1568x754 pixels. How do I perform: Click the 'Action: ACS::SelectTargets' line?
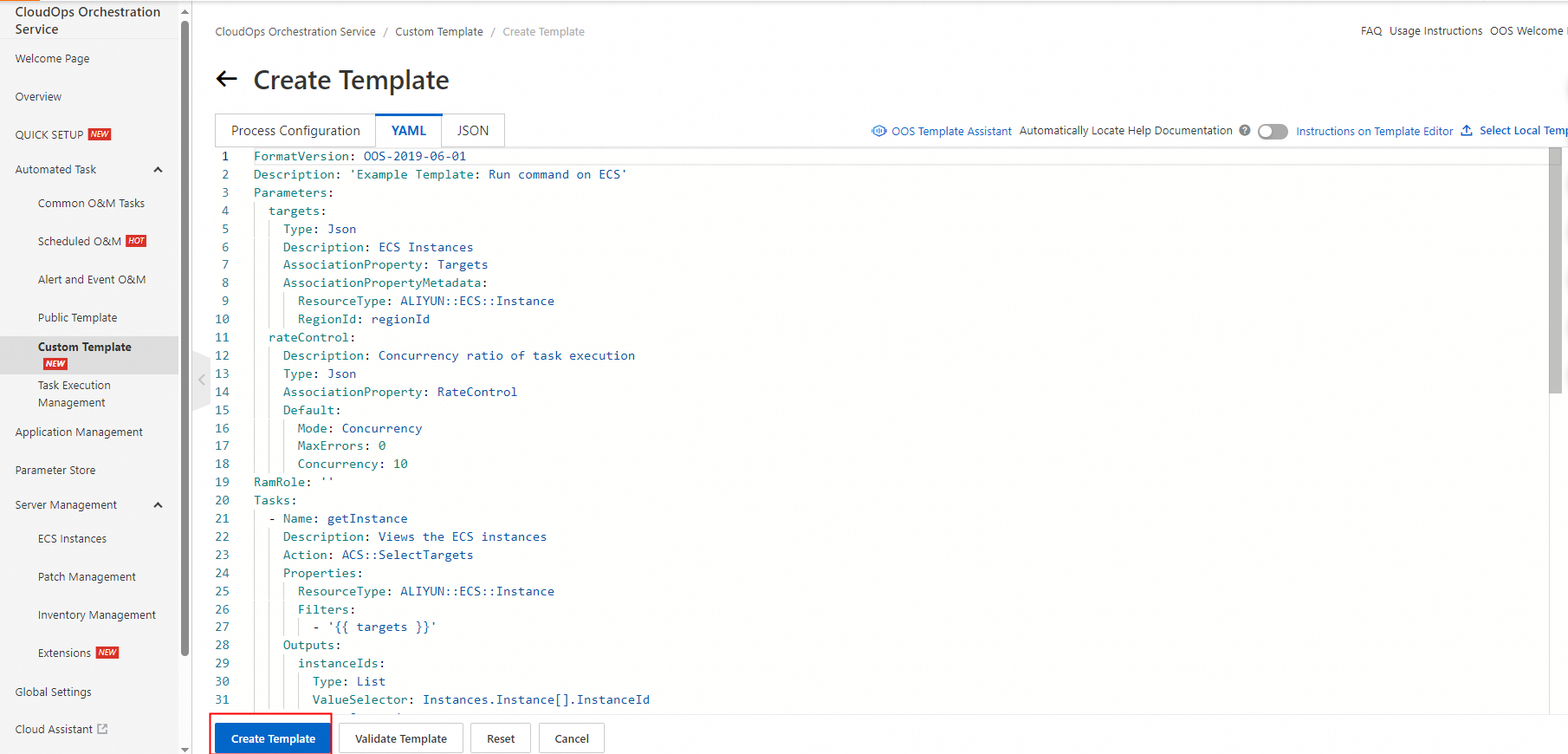click(378, 556)
